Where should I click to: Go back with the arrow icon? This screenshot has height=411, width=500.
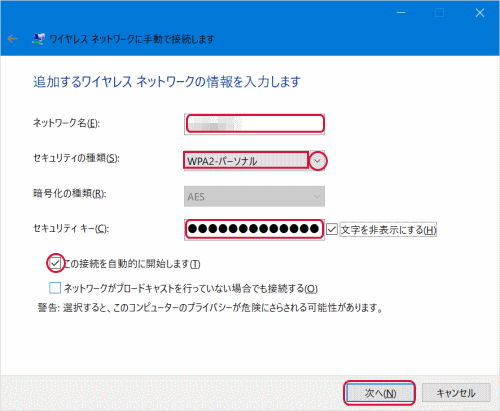13,39
